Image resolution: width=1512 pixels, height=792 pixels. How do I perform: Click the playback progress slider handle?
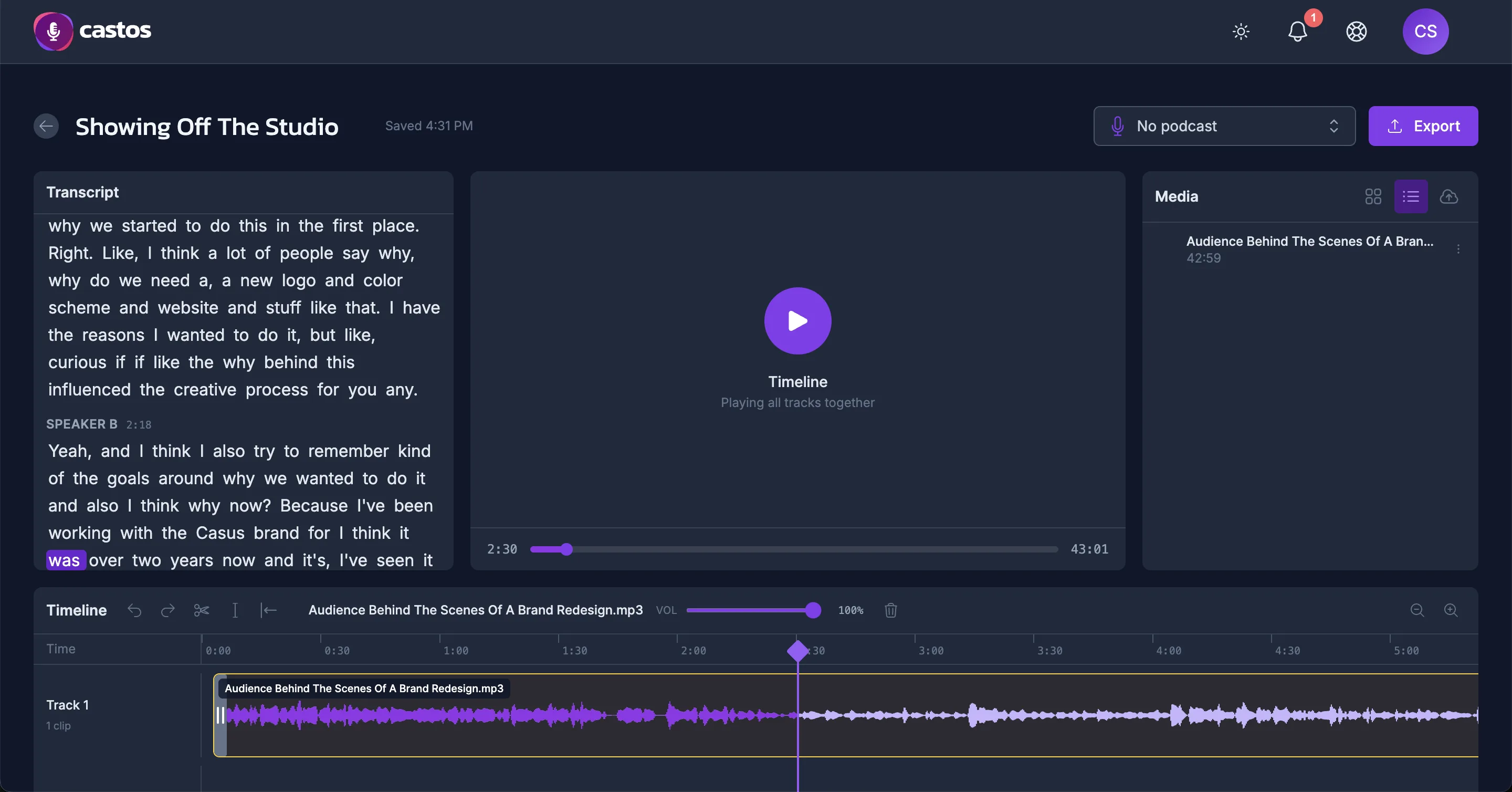(x=566, y=549)
